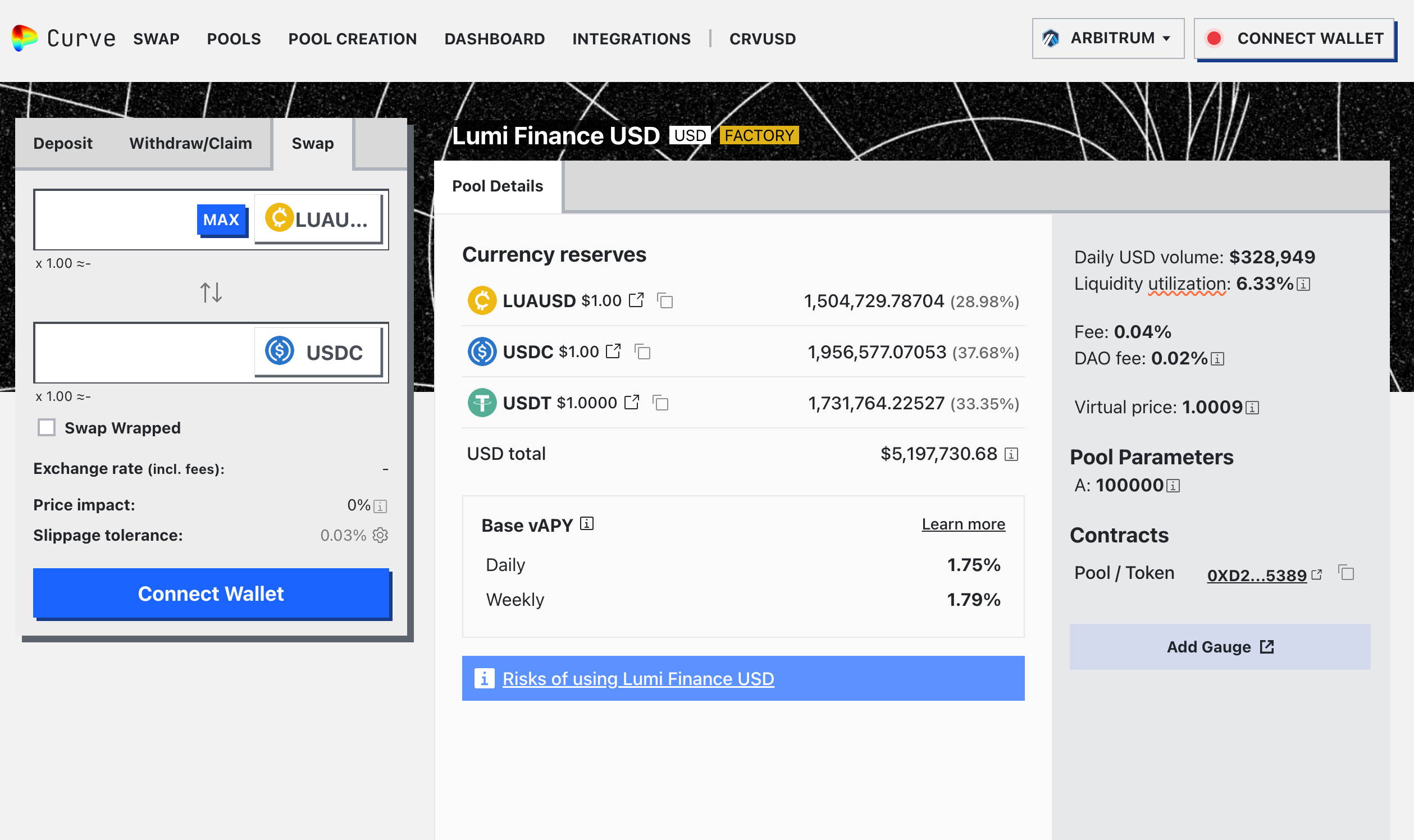This screenshot has width=1414, height=840.
Task: Copy pool contract address icon
Action: point(1346,573)
